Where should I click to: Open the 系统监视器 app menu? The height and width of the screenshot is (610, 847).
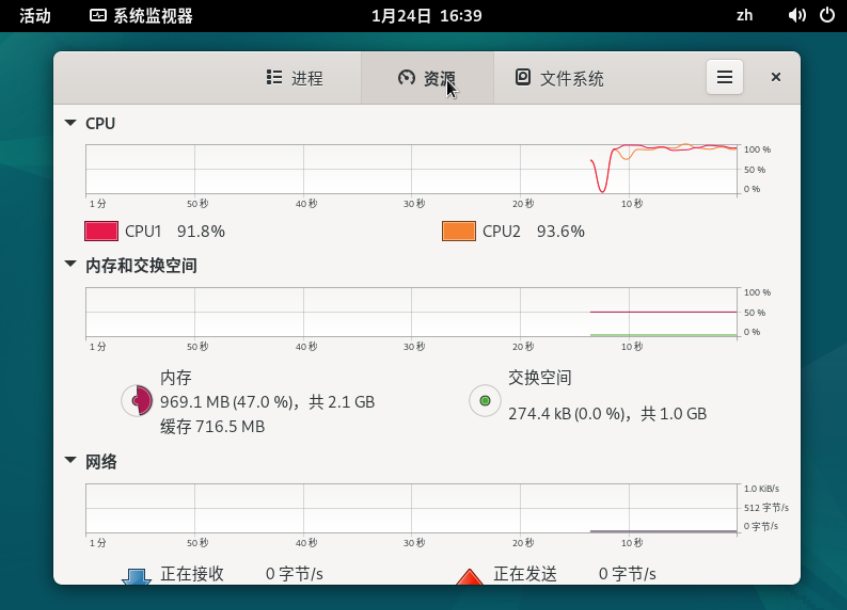[x=141, y=16]
